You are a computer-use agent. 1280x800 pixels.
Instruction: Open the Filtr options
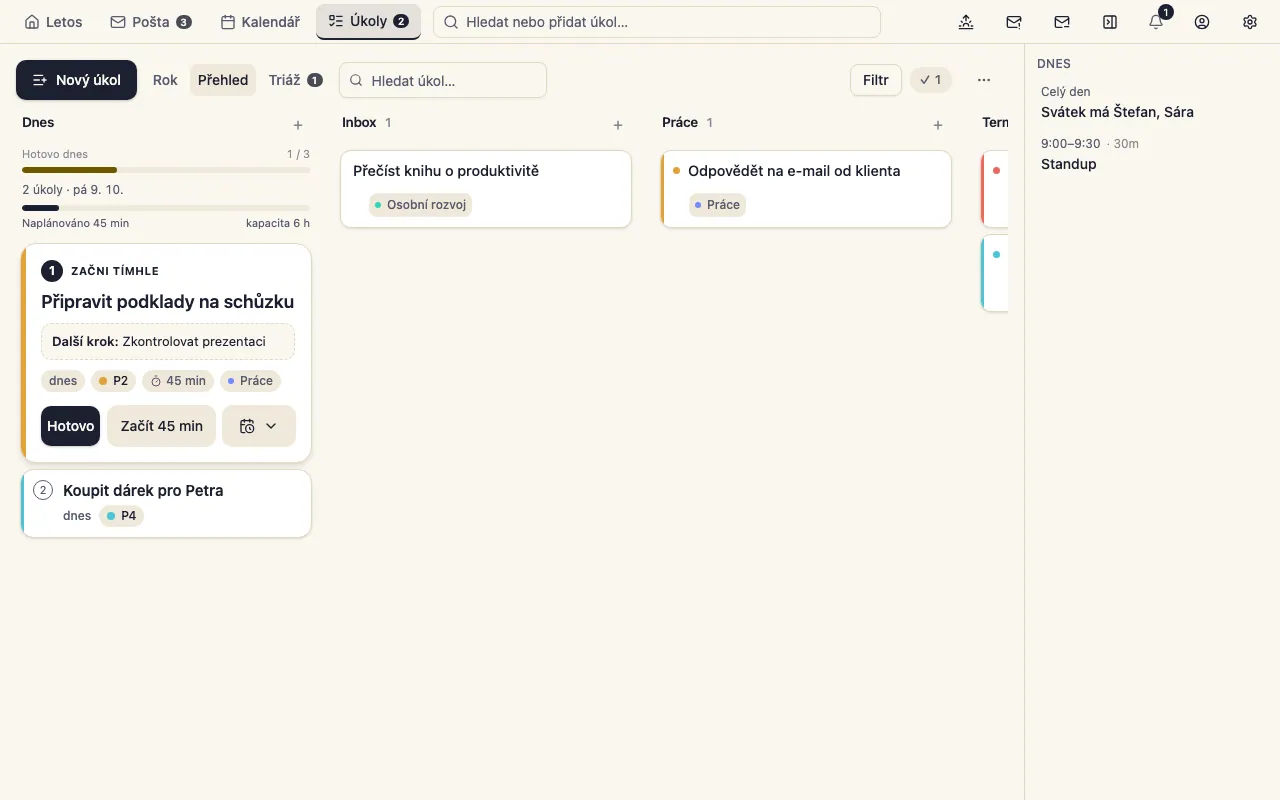pos(876,80)
